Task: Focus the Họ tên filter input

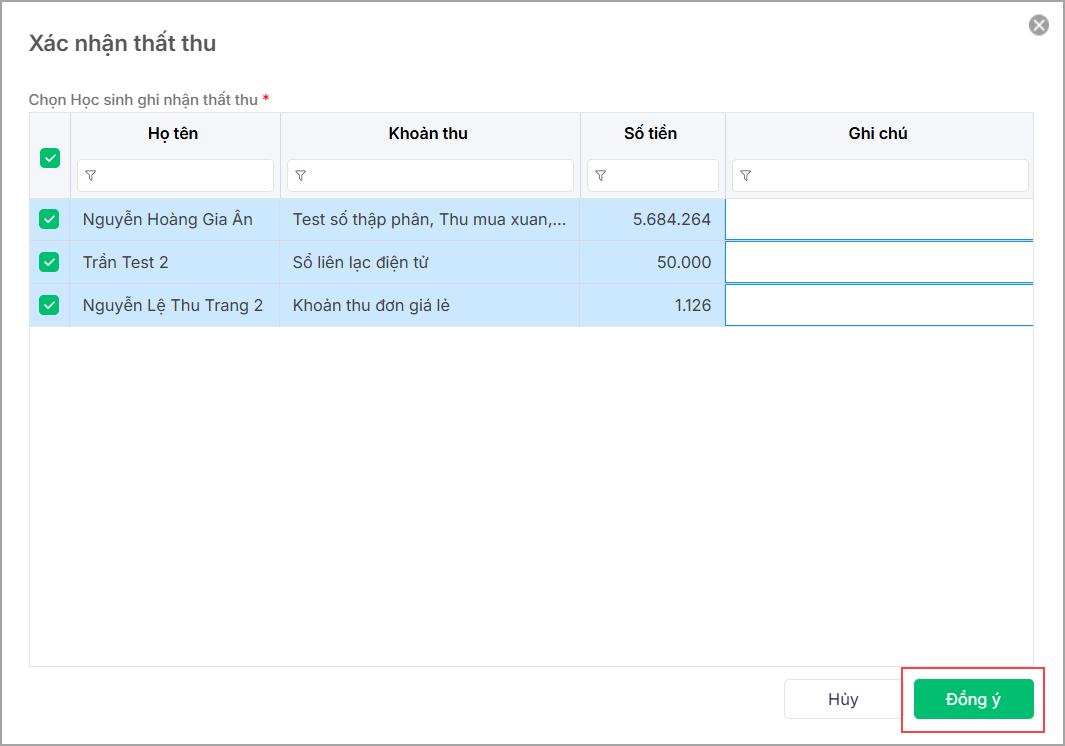Action: 185,176
